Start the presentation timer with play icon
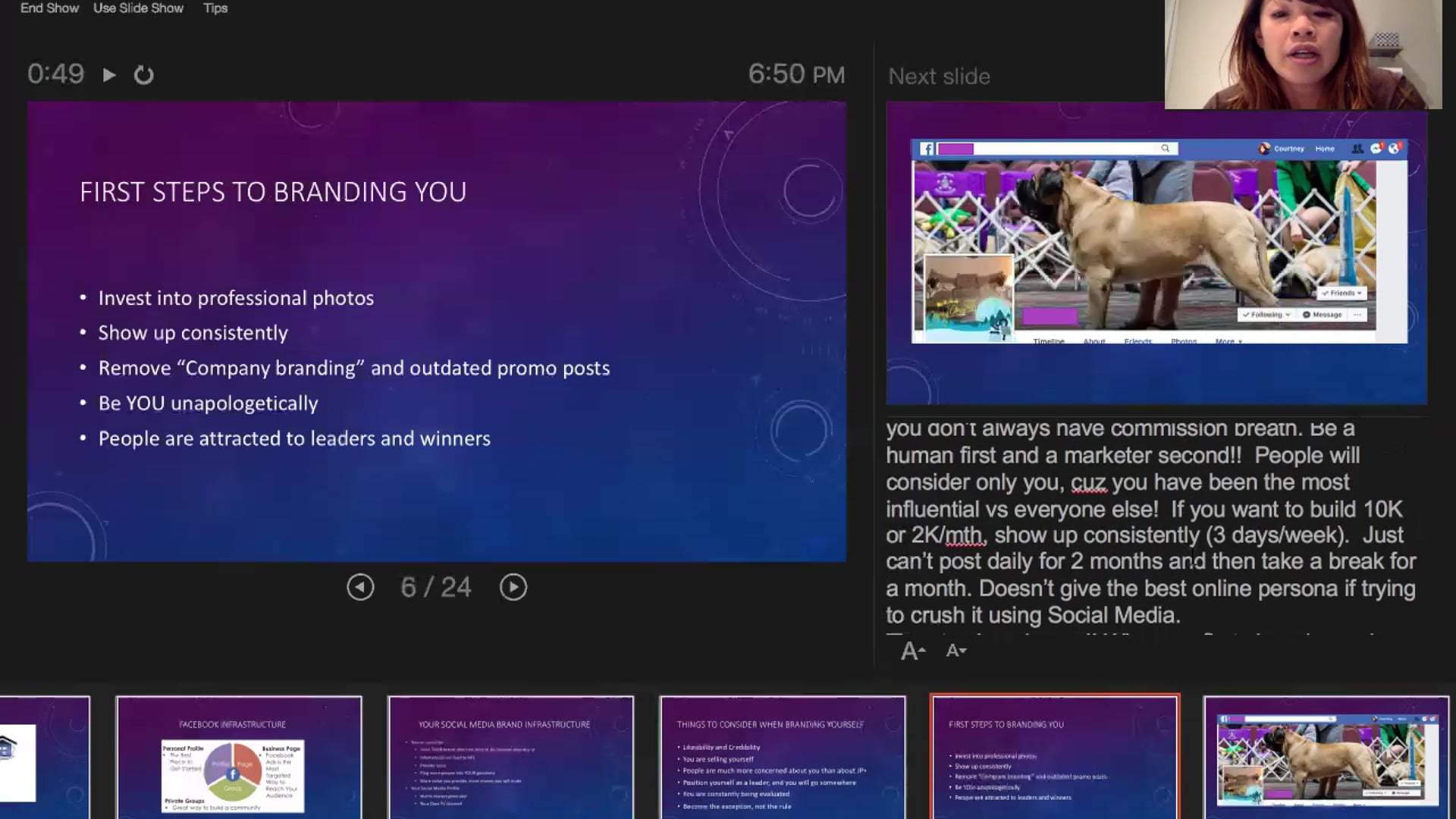Screen dimensions: 1456x819 click(x=109, y=75)
